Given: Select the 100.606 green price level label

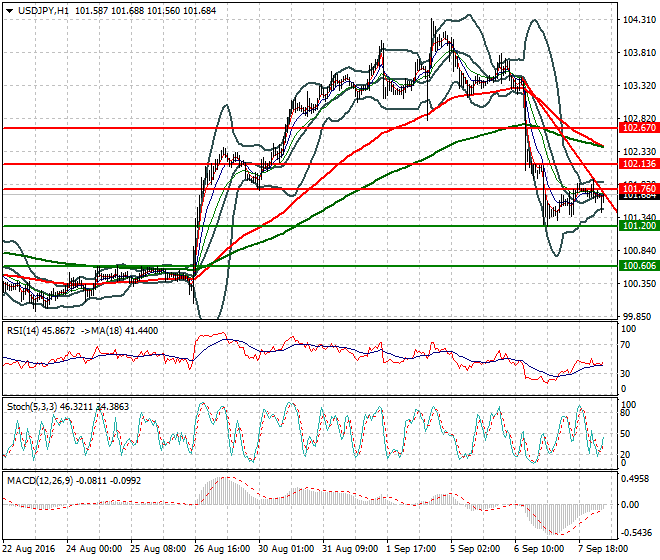Looking at the screenshot, I should tap(639, 266).
